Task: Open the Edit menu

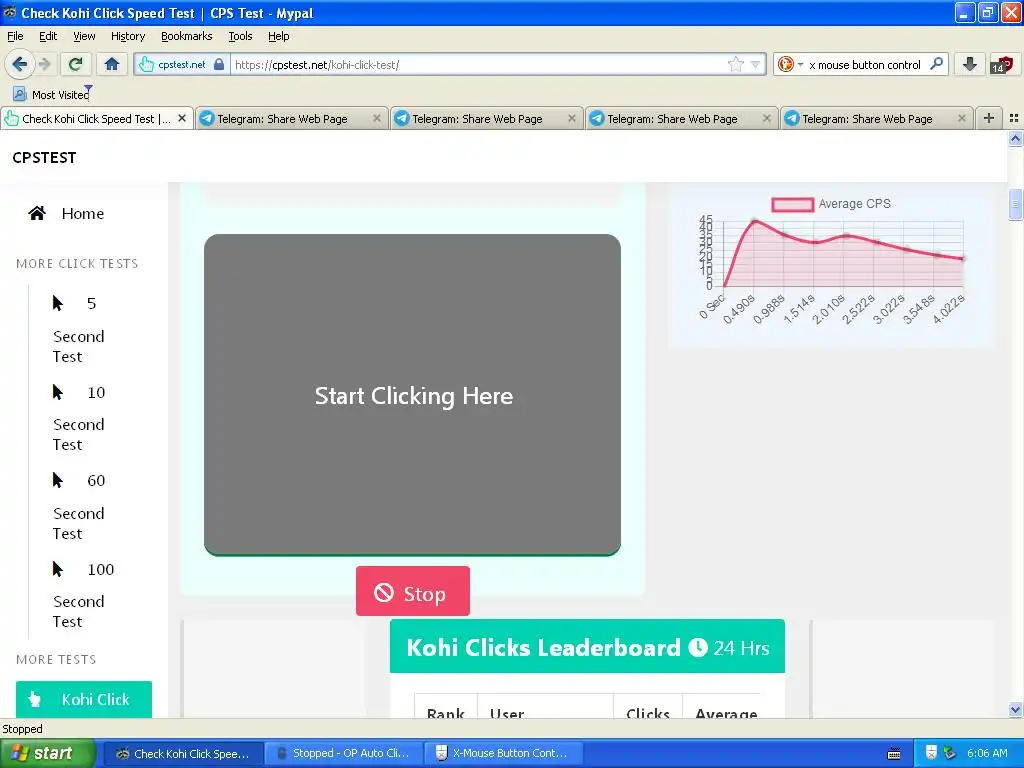Action: click(x=48, y=36)
